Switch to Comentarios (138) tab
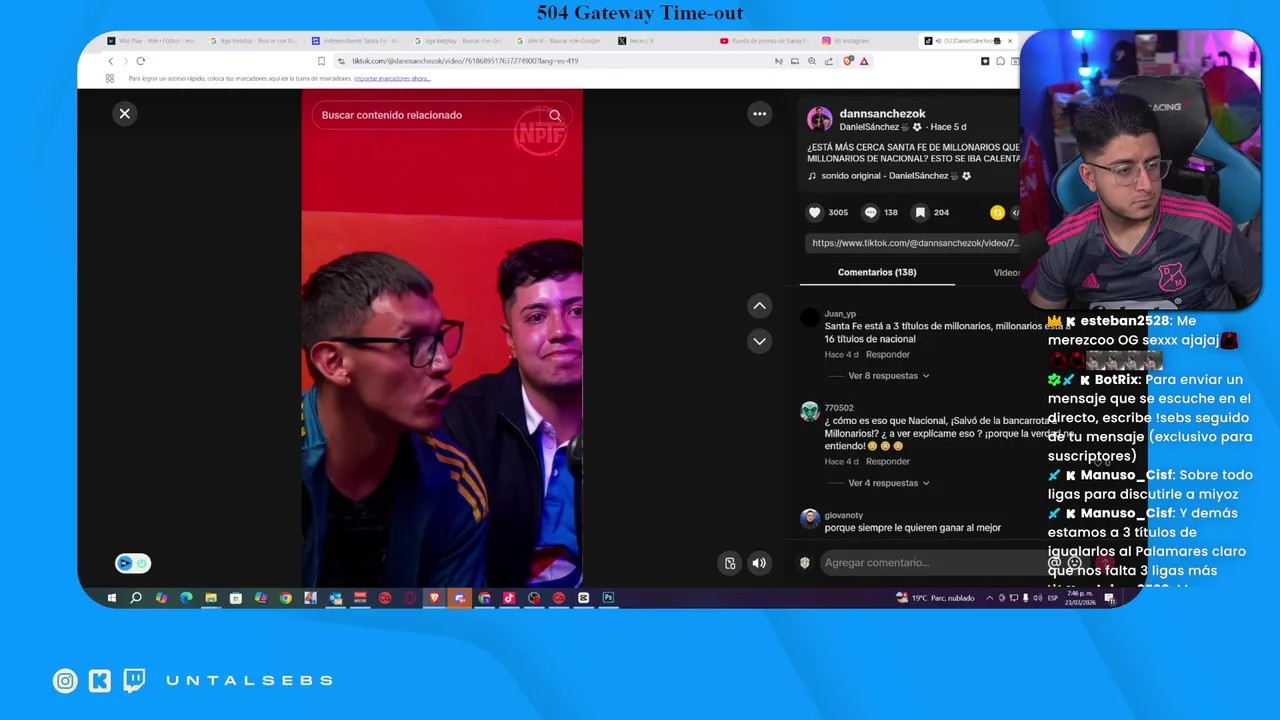The image size is (1280, 720). coord(877,272)
